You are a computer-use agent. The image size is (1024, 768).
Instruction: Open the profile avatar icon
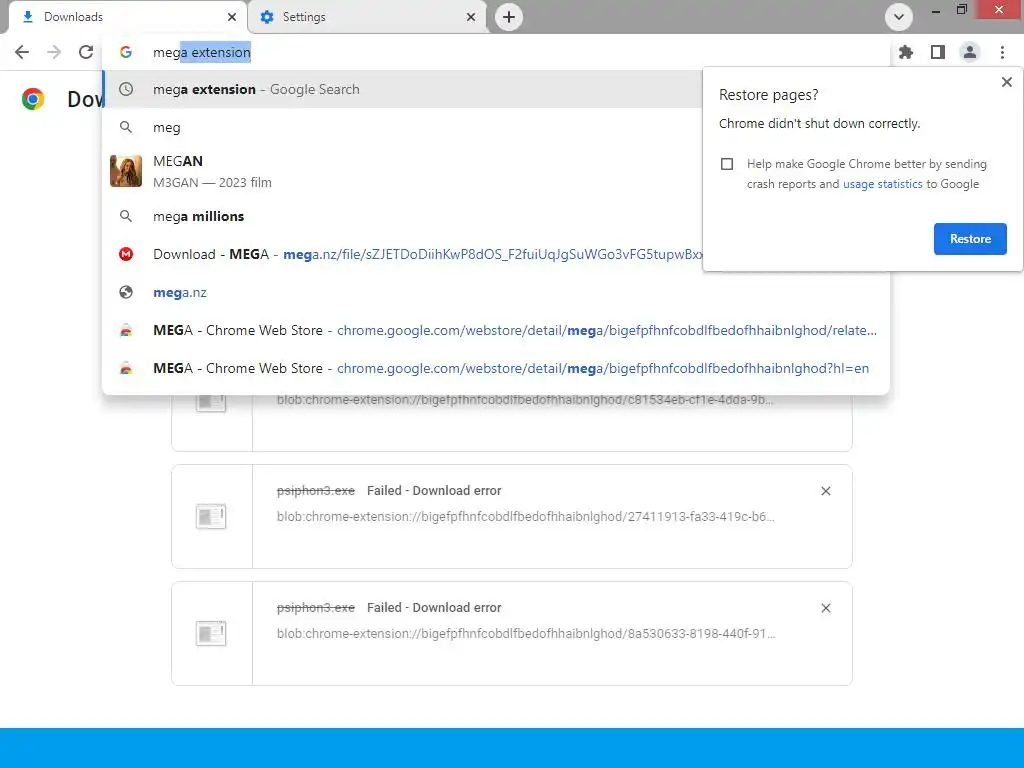click(x=970, y=52)
